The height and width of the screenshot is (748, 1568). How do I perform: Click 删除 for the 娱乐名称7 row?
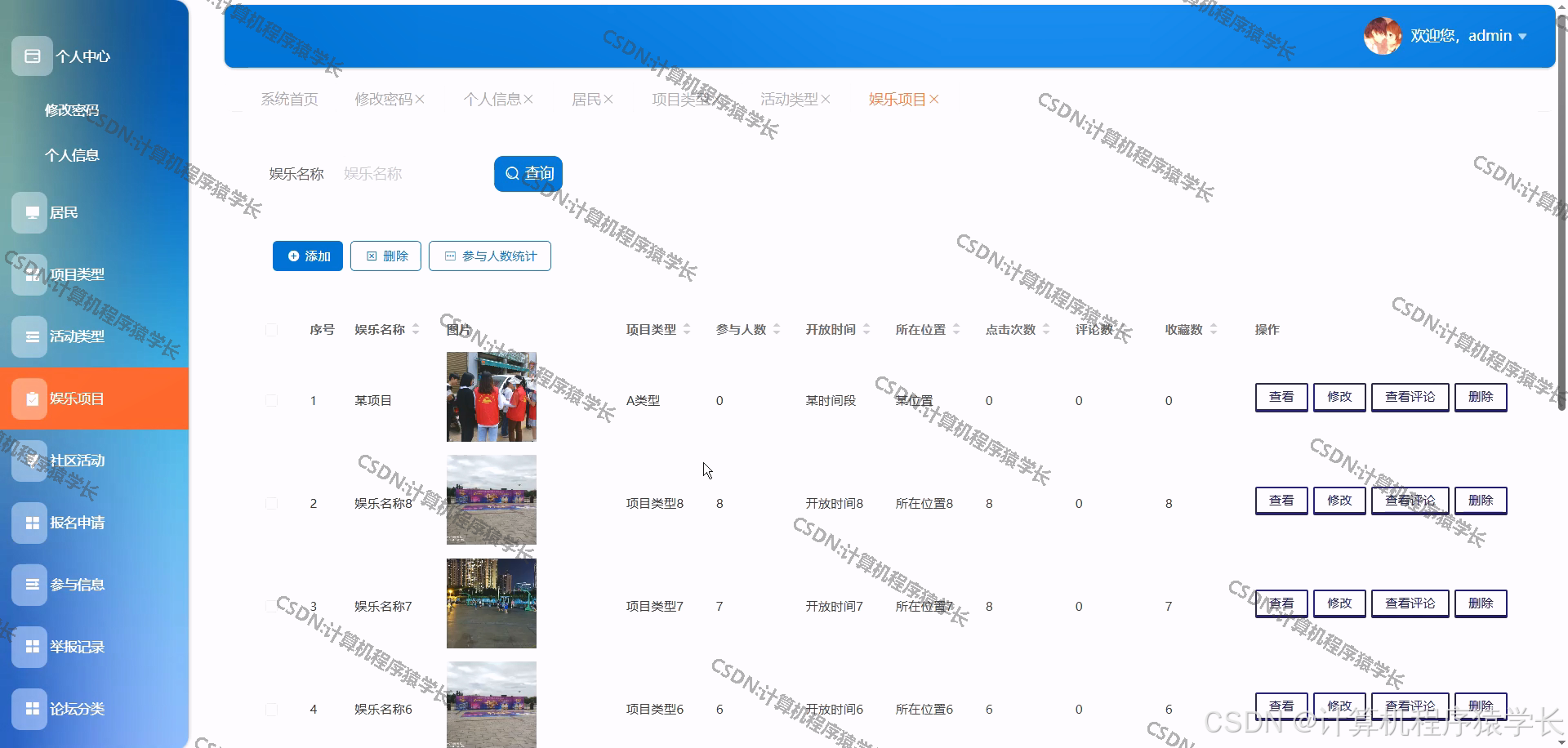click(x=1481, y=603)
